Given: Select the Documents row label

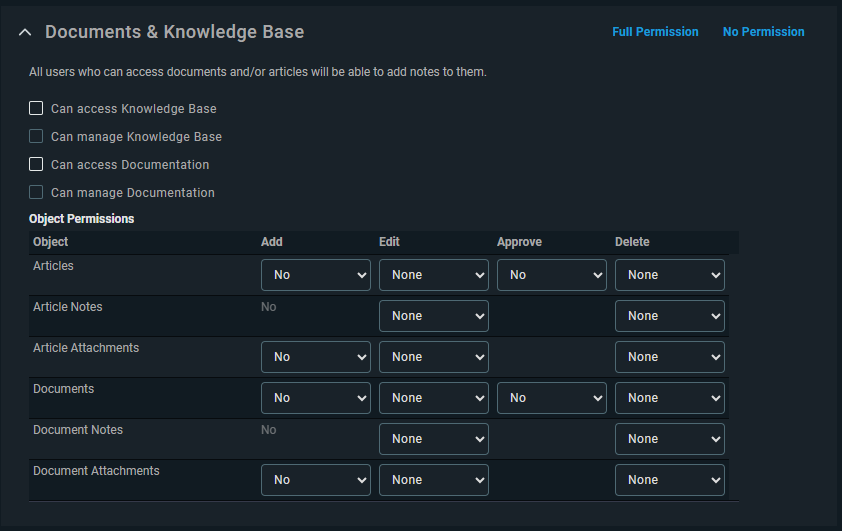Looking at the screenshot, I should pos(63,389).
